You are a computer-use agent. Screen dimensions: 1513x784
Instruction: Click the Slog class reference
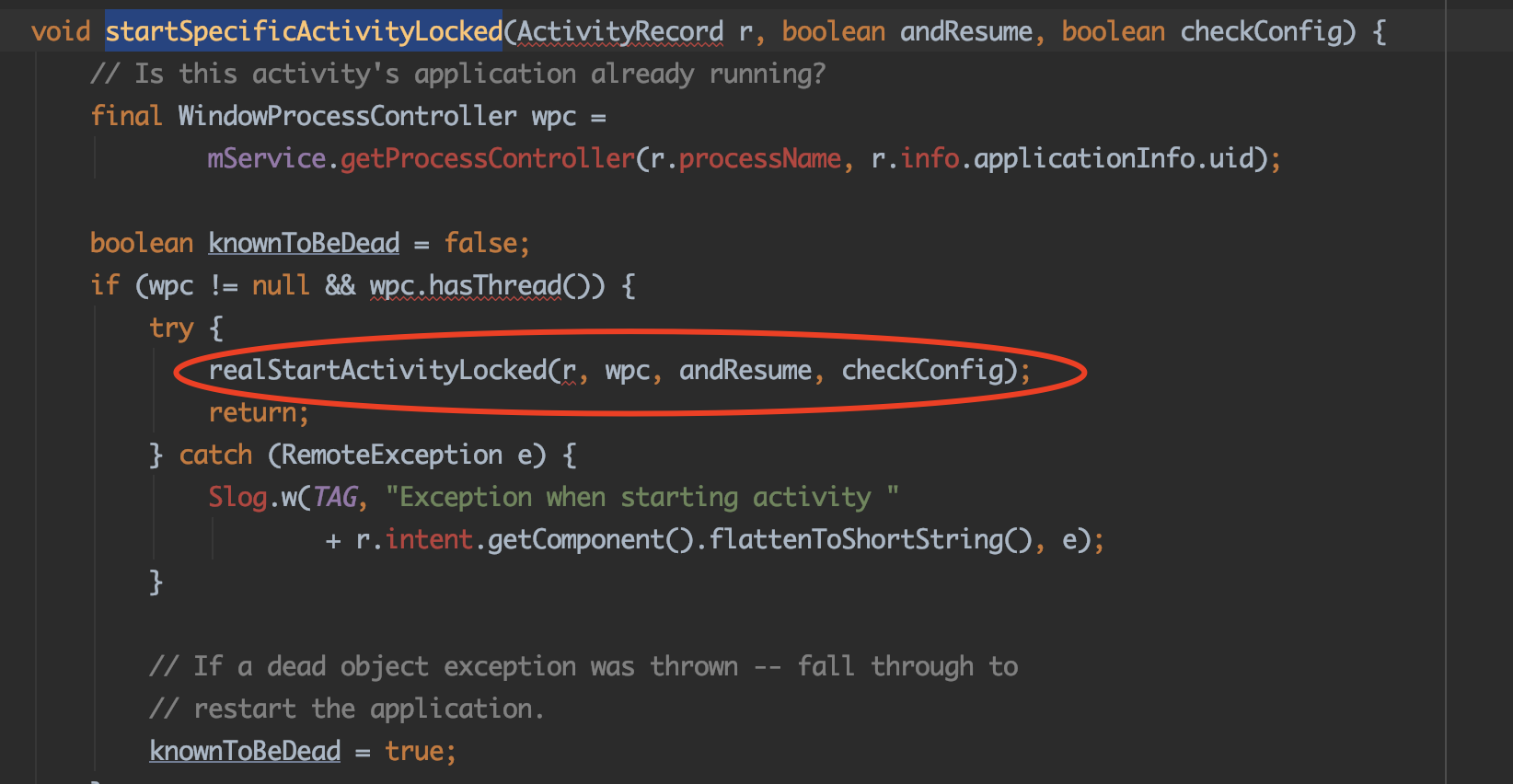click(x=237, y=497)
